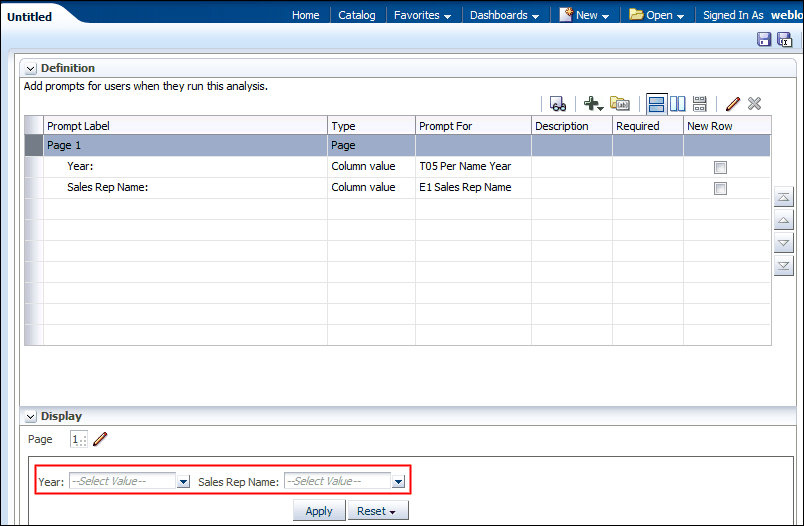Open the Favorites menu
Image resolution: width=804 pixels, height=526 pixels.
[x=423, y=15]
